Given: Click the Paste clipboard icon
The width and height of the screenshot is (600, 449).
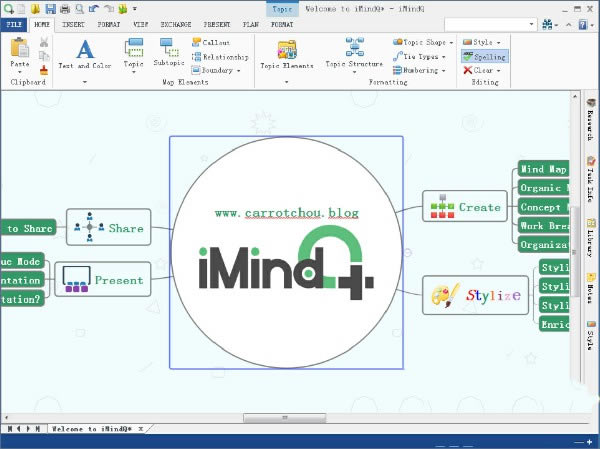Looking at the screenshot, I should [x=20, y=48].
